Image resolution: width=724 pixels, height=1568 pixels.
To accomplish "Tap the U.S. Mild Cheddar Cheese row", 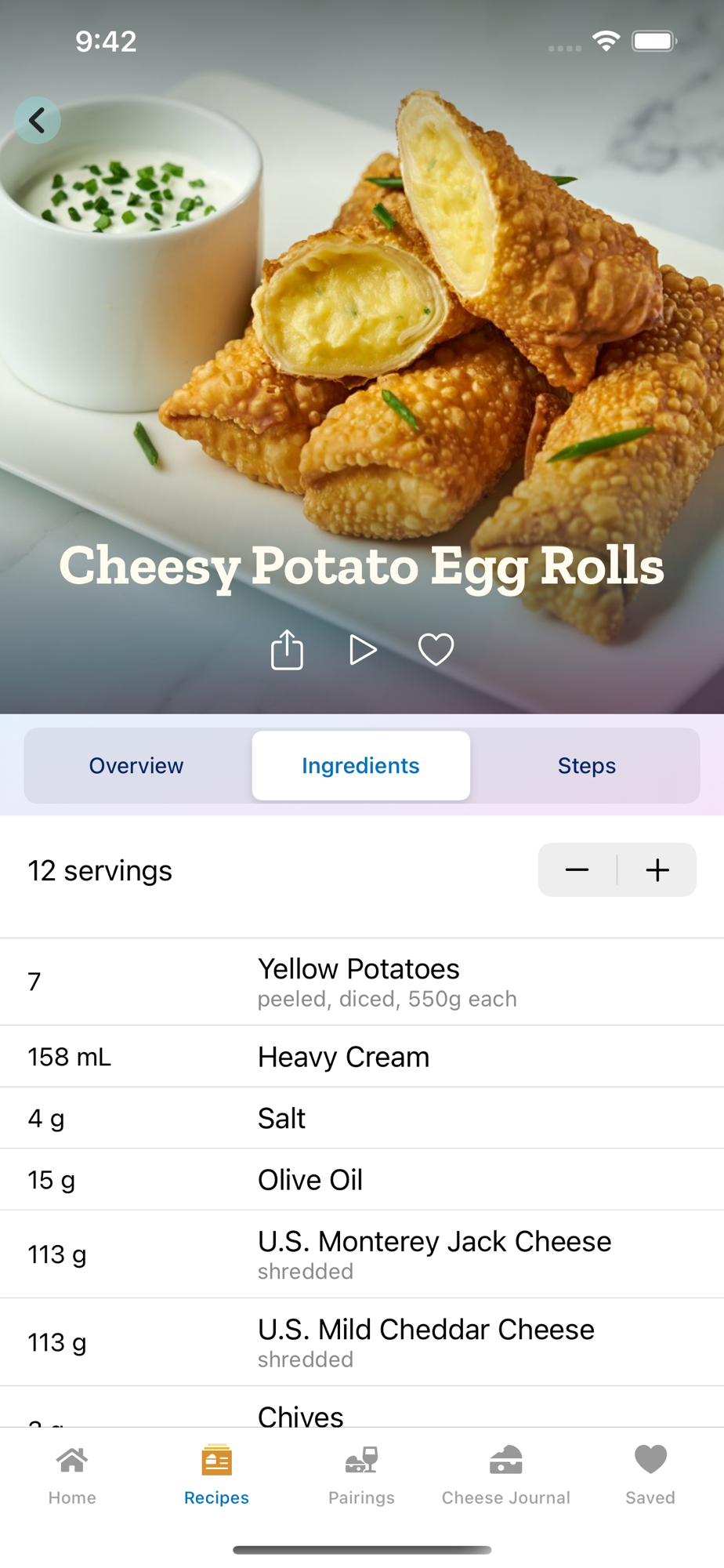I will point(362,1342).
